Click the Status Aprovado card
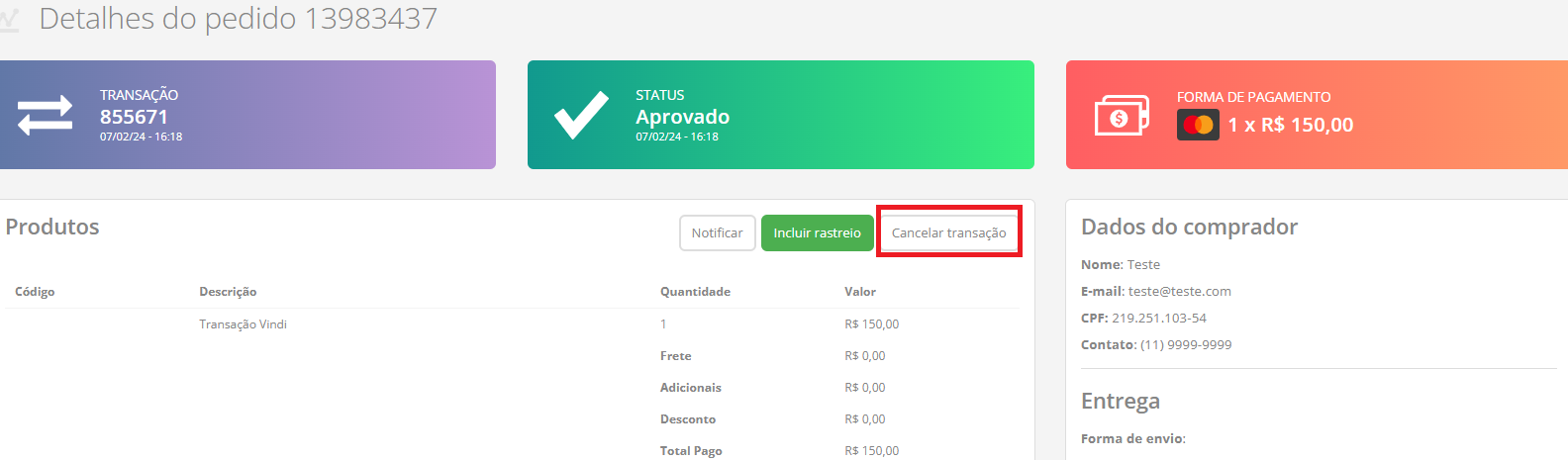Image resolution: width=1568 pixels, height=461 pixels. (781, 115)
